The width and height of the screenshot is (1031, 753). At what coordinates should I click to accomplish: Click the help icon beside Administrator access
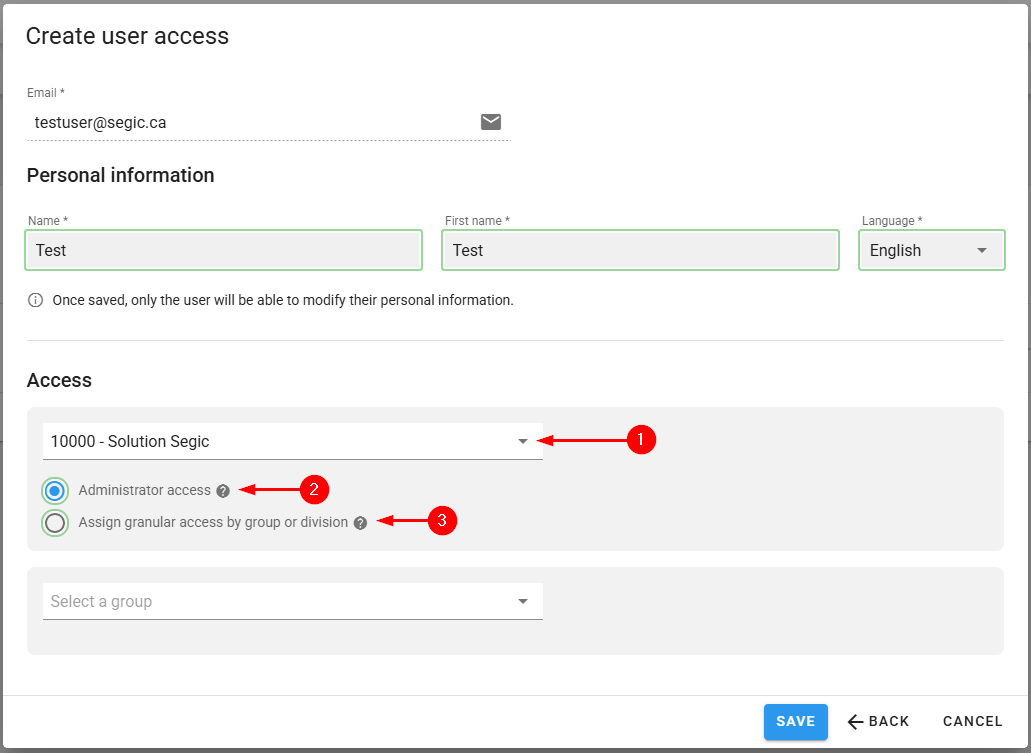click(223, 491)
